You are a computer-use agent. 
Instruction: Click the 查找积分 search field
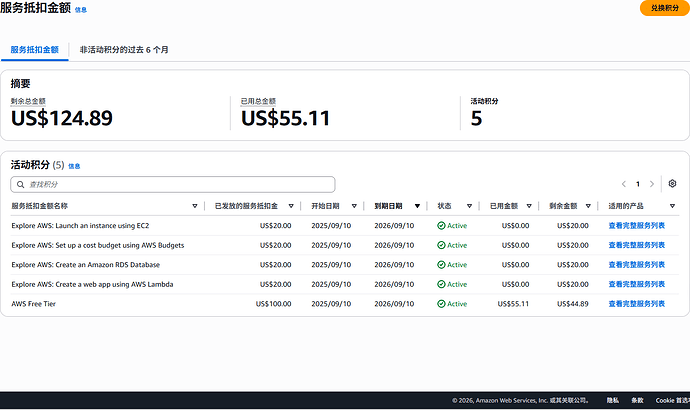point(172,184)
